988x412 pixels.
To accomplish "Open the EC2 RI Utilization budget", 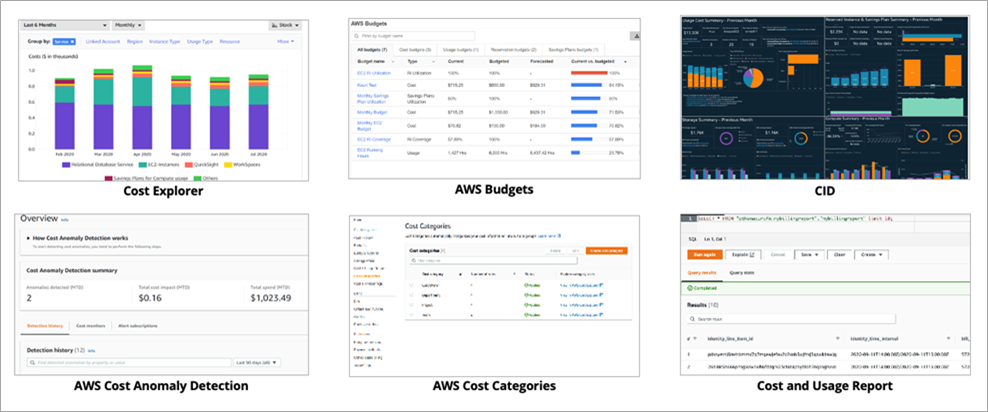I will click(x=374, y=73).
